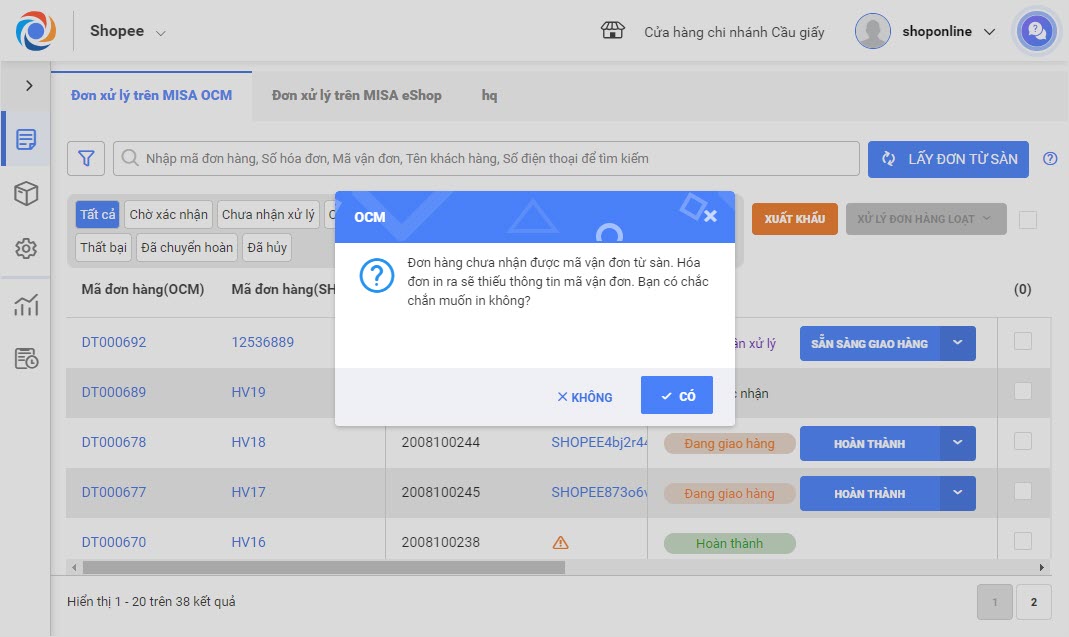This screenshot has width=1069, height=637.
Task: Select the Tất cả status filter
Action: click(x=97, y=214)
